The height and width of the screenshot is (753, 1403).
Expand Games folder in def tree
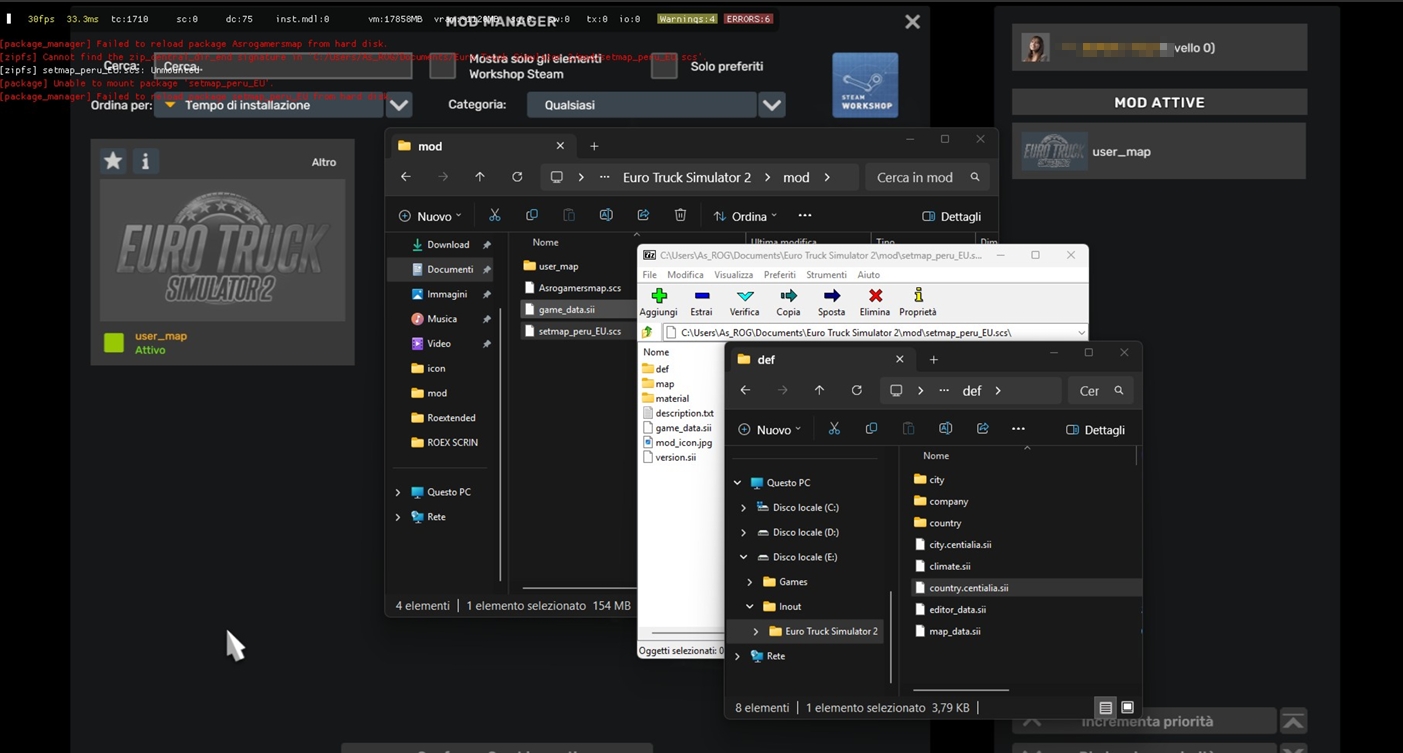pos(750,582)
